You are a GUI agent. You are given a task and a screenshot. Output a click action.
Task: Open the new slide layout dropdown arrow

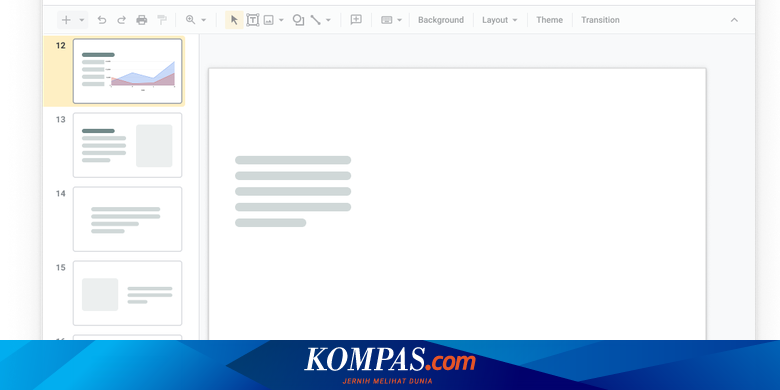(x=82, y=20)
